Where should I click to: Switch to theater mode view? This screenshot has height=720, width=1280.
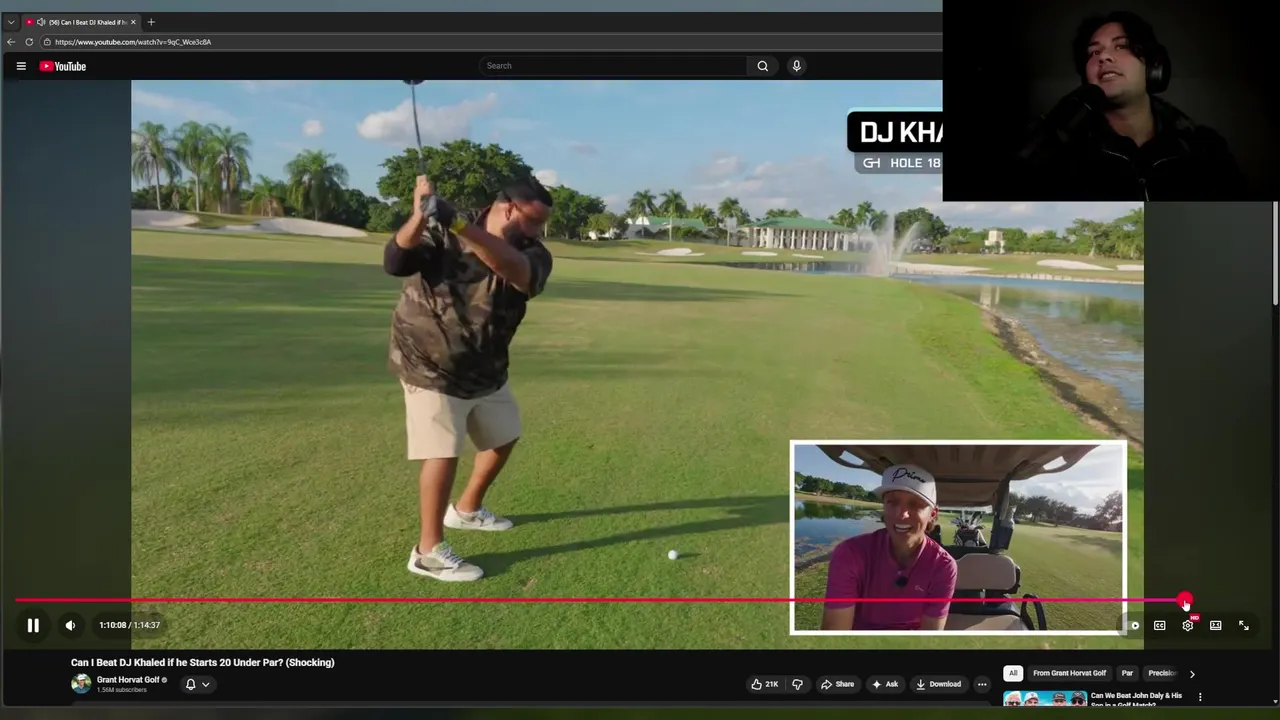coord(1215,626)
